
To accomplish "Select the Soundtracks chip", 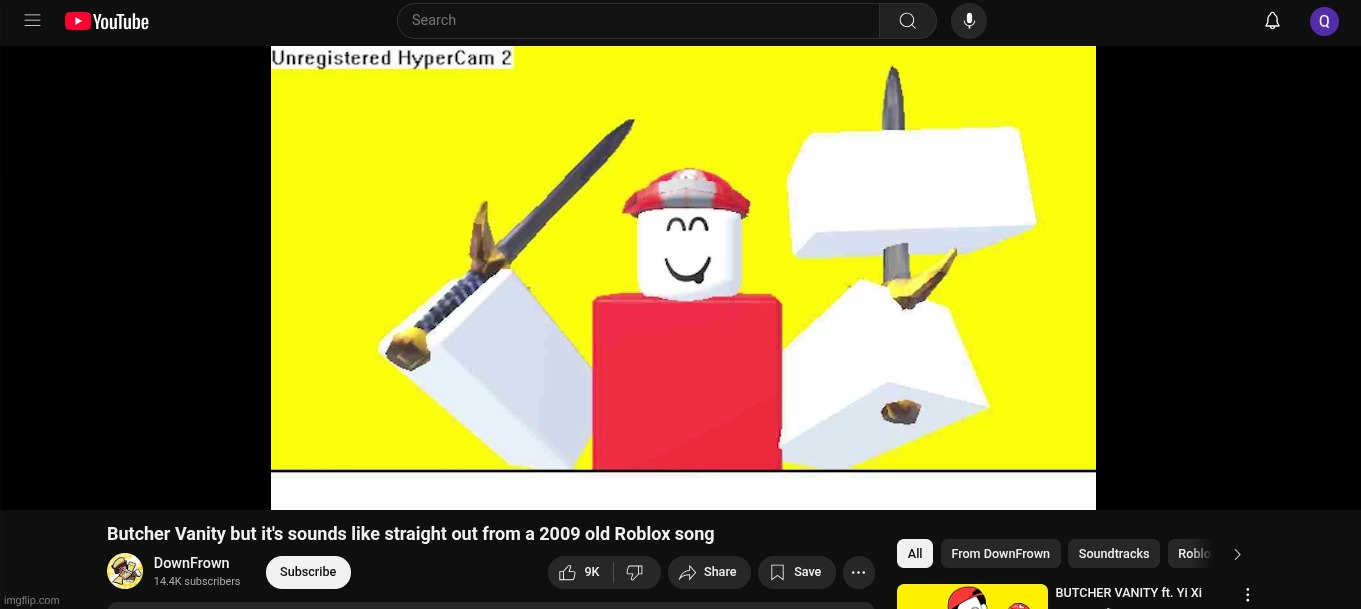I will 1114,554.
